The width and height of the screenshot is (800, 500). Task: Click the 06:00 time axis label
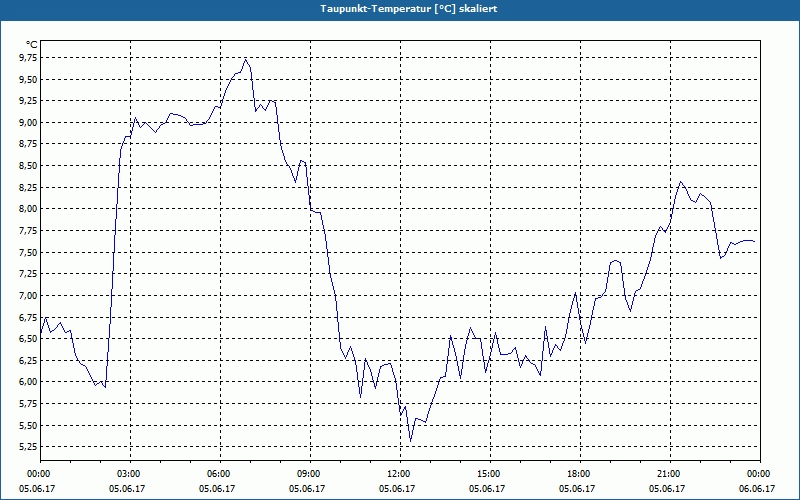point(220,474)
